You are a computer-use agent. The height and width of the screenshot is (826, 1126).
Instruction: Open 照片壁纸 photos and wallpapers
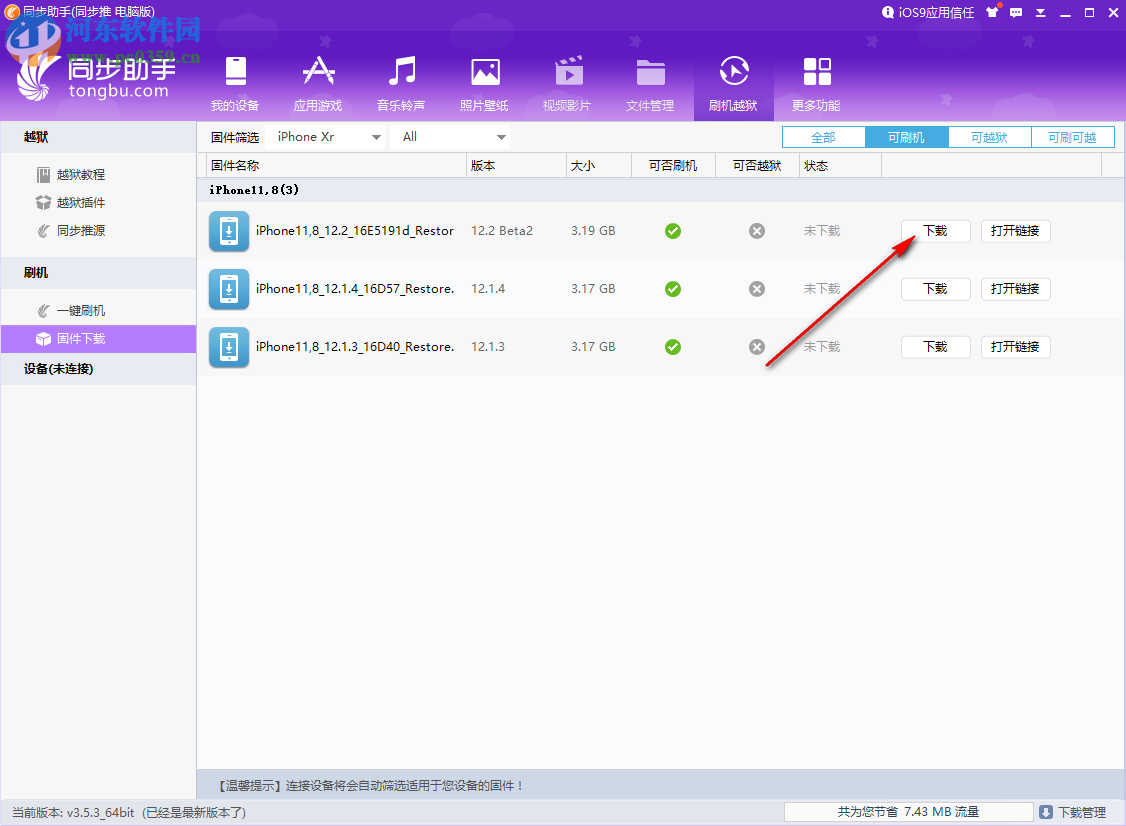click(484, 85)
